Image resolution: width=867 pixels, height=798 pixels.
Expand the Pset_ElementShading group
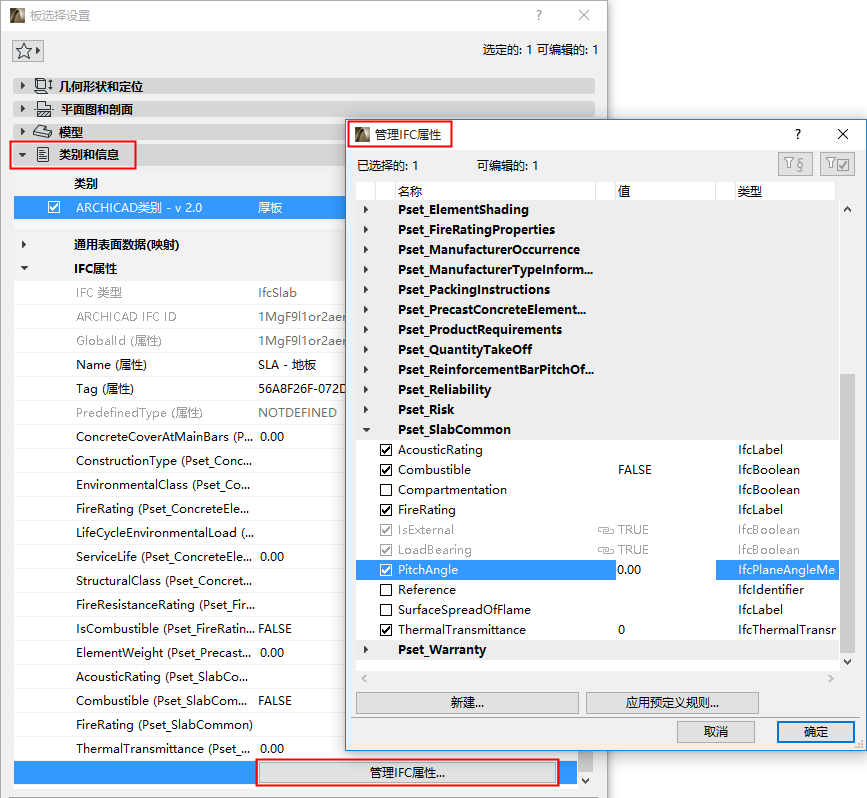[x=365, y=209]
